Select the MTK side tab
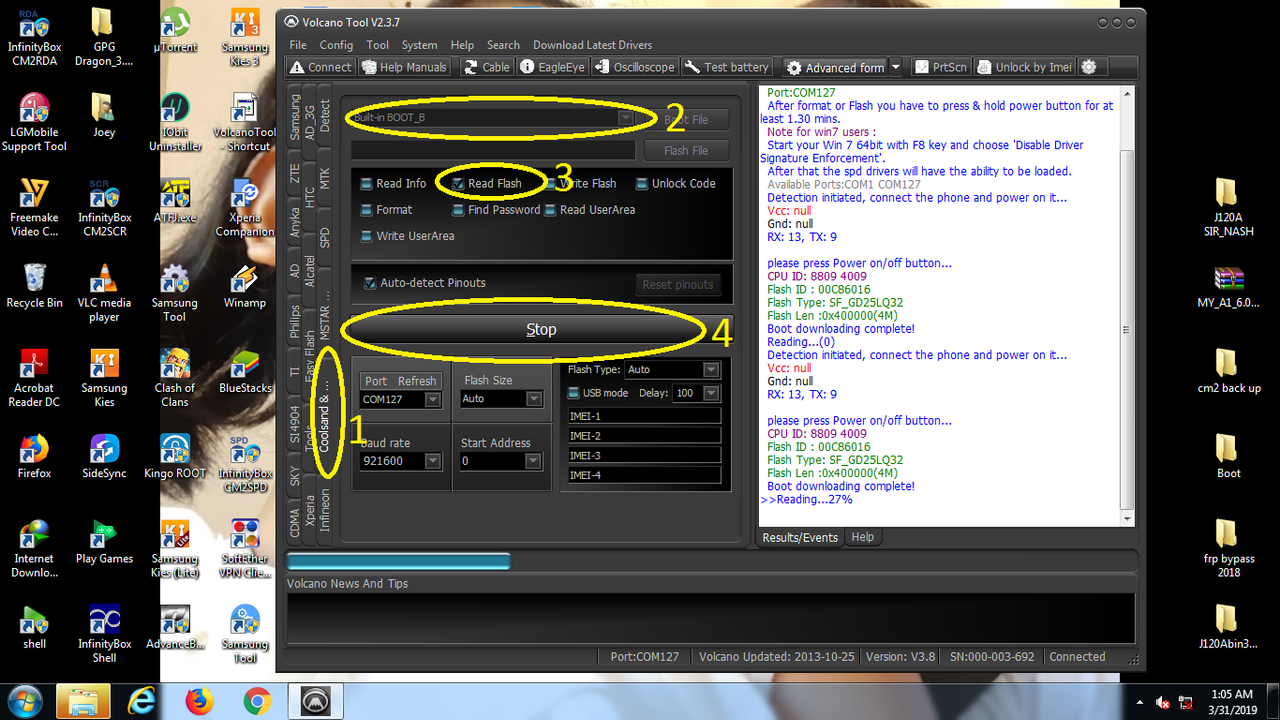 coord(324,179)
